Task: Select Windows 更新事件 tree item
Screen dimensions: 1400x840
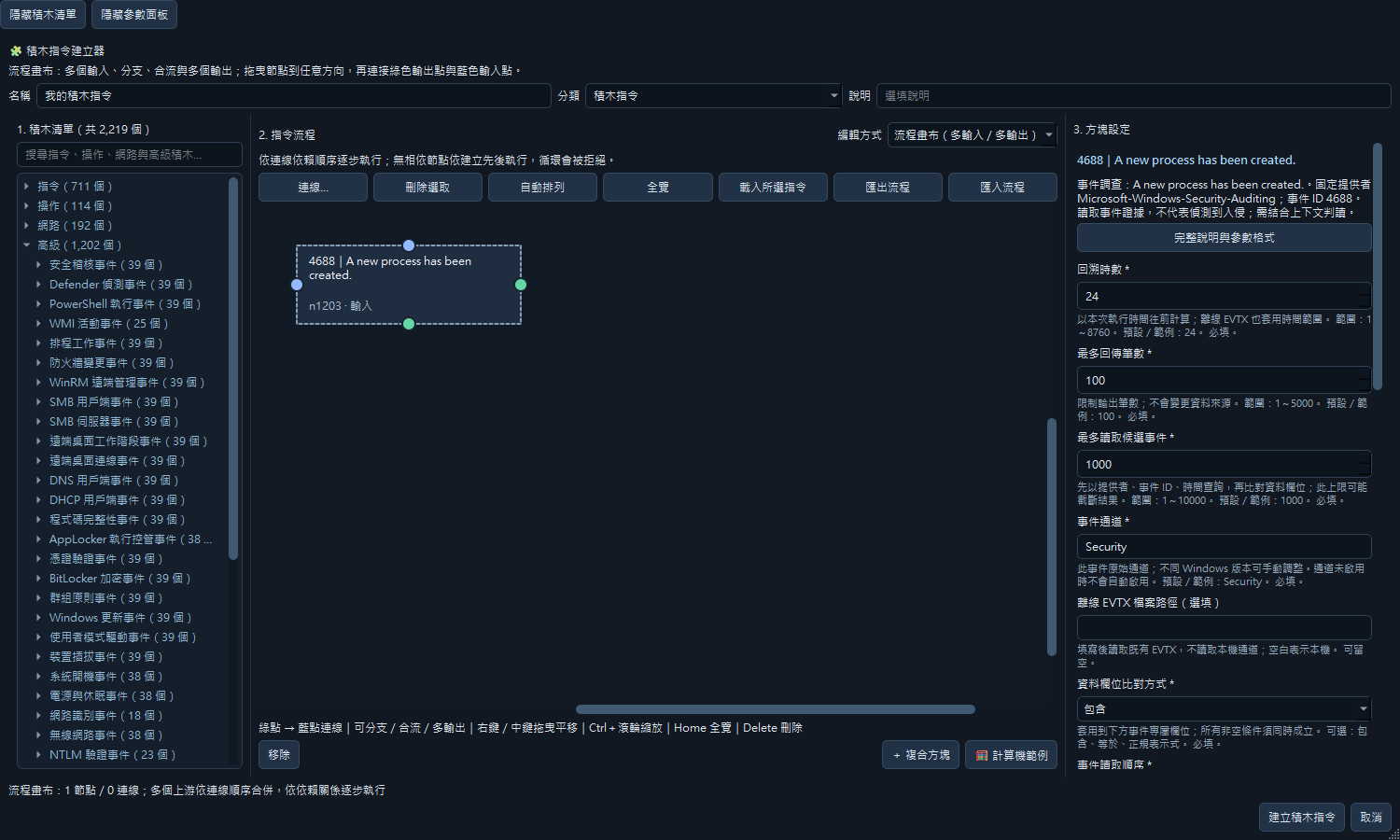Action: pos(120,618)
